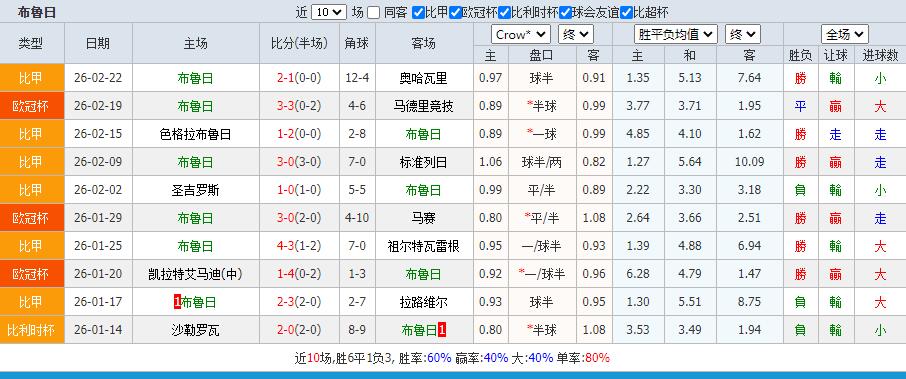Open away team 标准列日 link
This screenshot has height=379, width=906.
click(424, 162)
